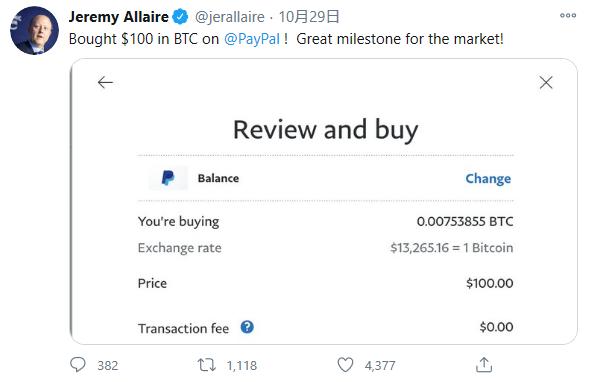This screenshot has height=382, width=593.
Task: Open the @jerallaire handle link
Action: [x=230, y=17]
